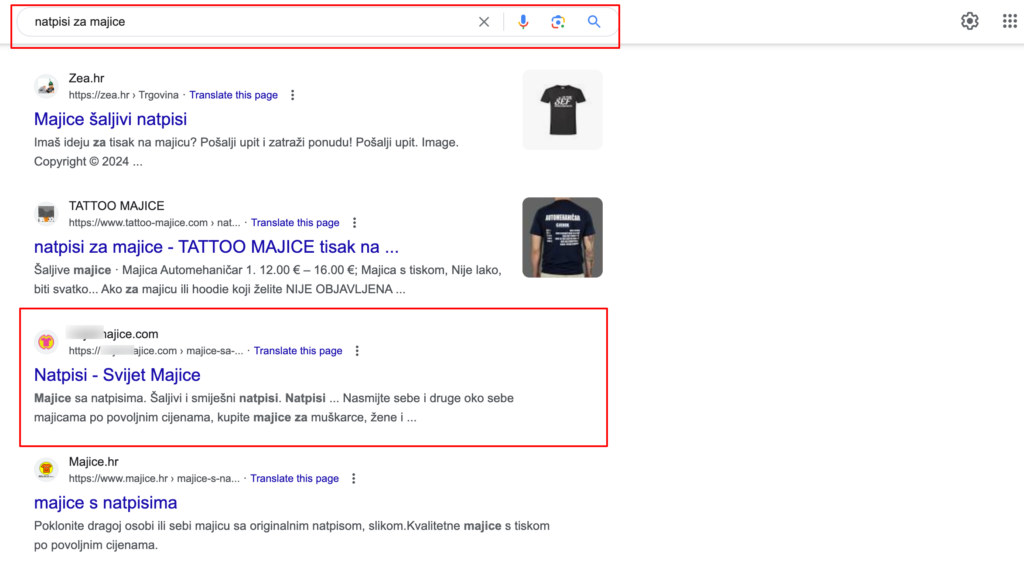
Task: Open more options for the Svijet Majice result
Action: point(357,351)
